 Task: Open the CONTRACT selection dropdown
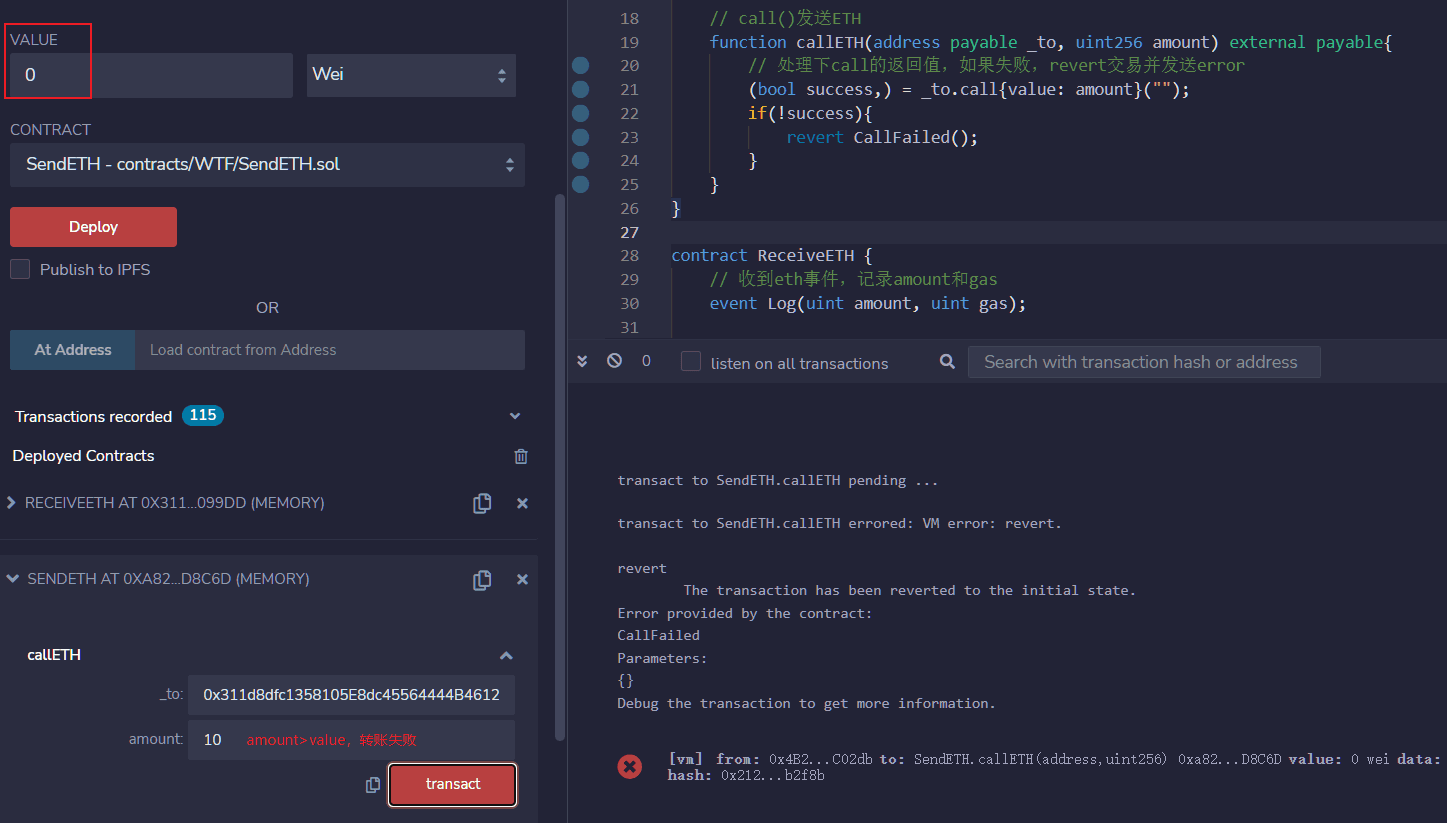267,164
